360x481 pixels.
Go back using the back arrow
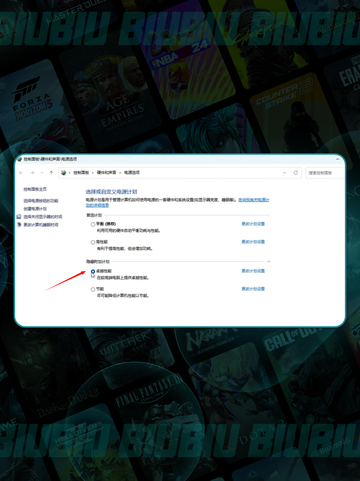[x=21, y=173]
